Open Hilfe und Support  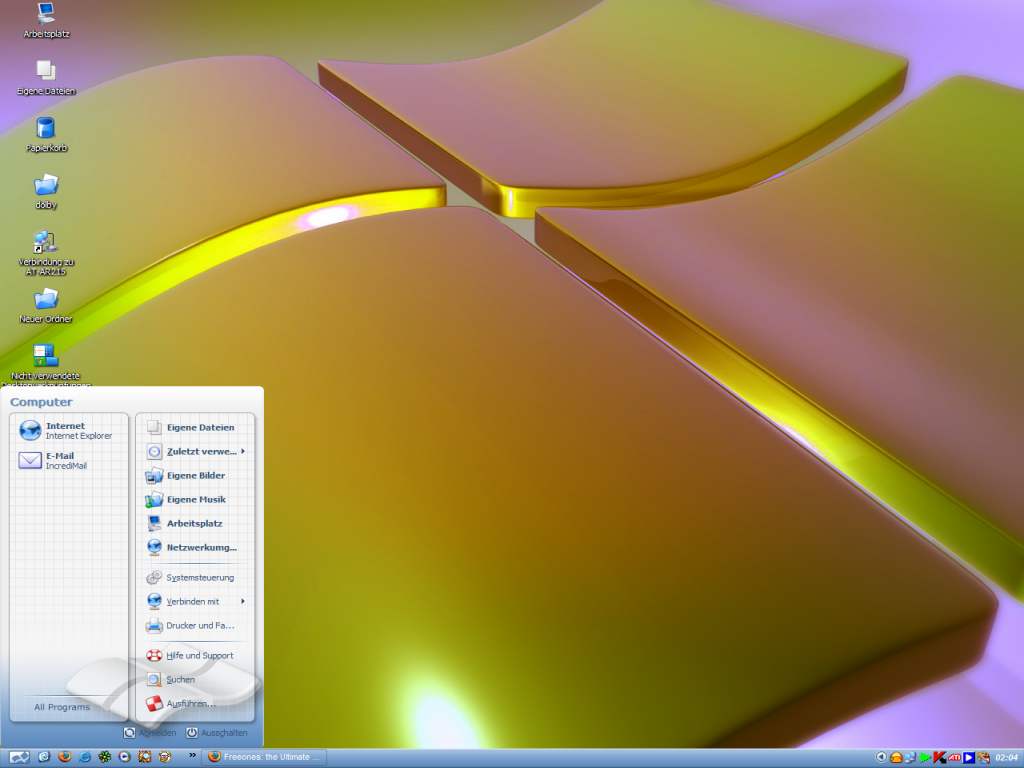click(195, 656)
